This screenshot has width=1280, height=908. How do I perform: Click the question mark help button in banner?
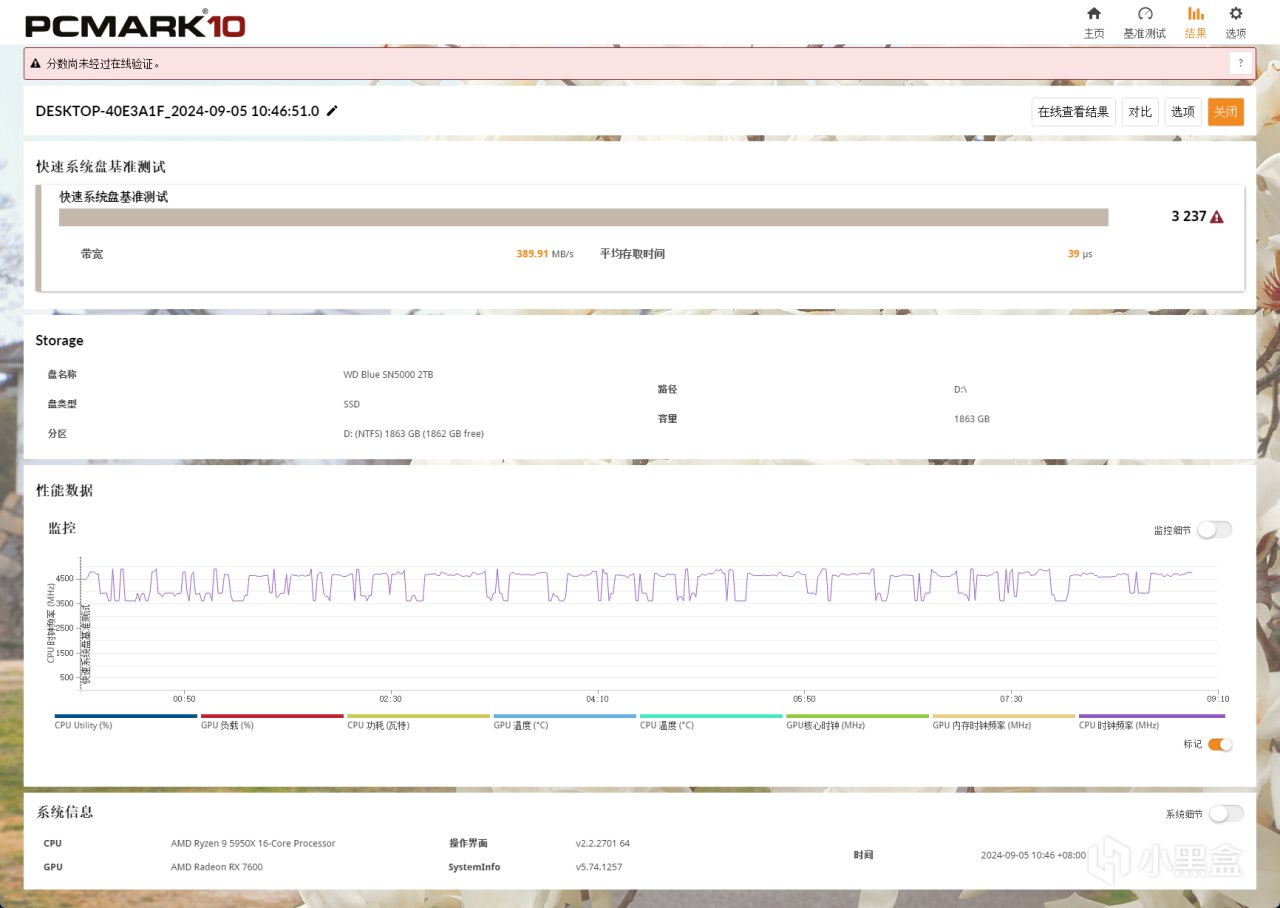pos(1241,63)
